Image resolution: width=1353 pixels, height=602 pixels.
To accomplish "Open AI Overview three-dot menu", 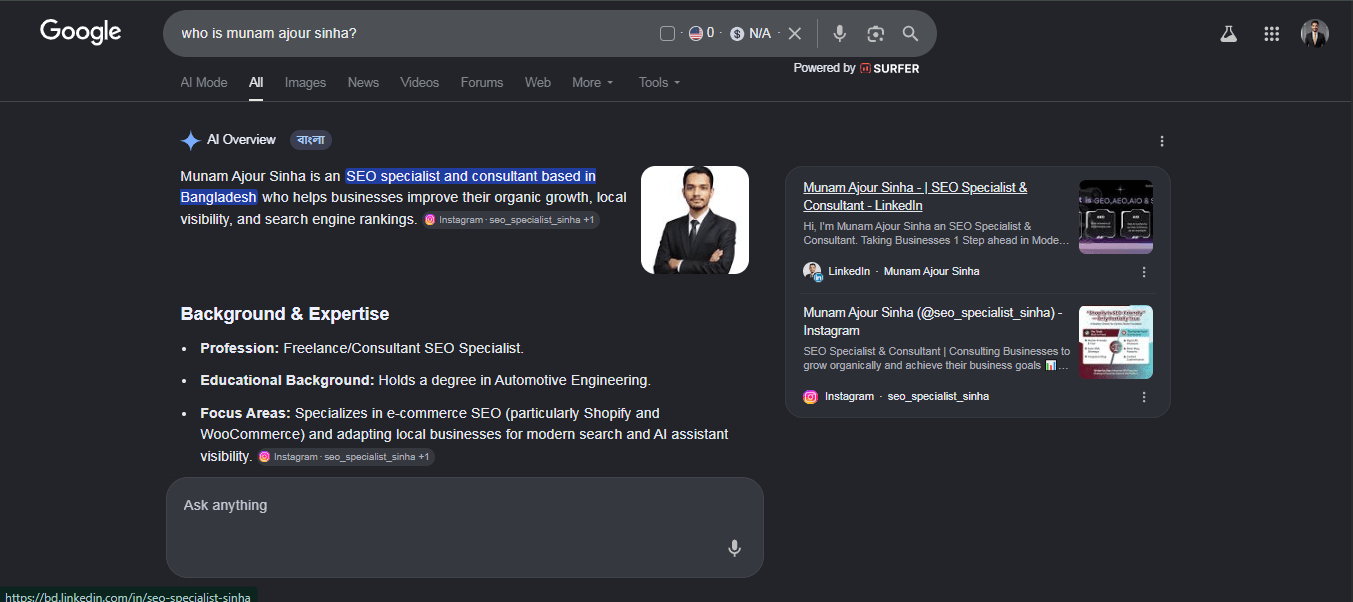I will tap(1162, 141).
